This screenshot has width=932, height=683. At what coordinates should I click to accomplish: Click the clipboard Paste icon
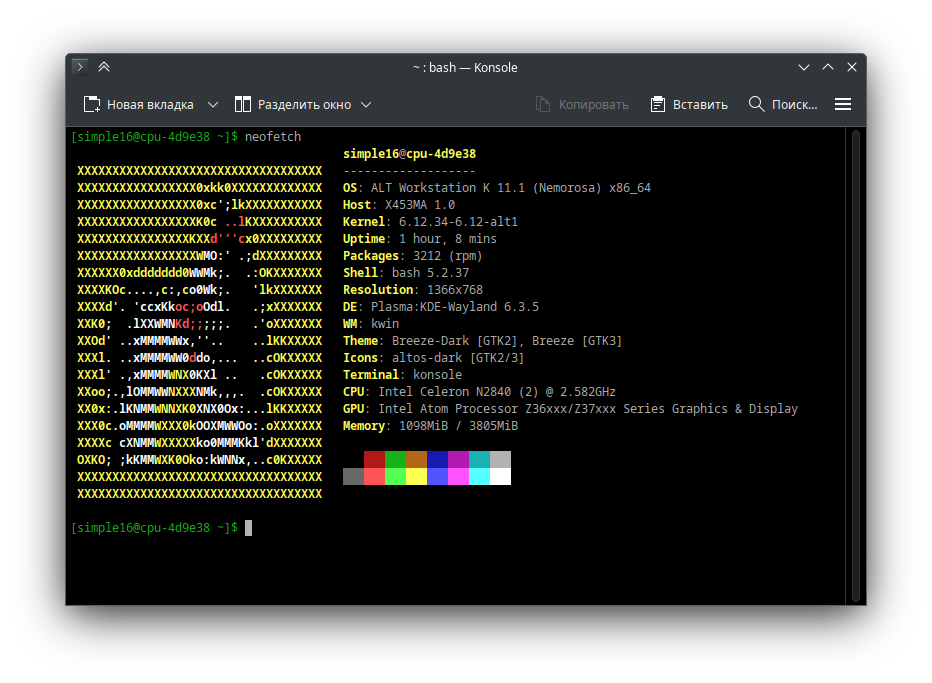(658, 104)
